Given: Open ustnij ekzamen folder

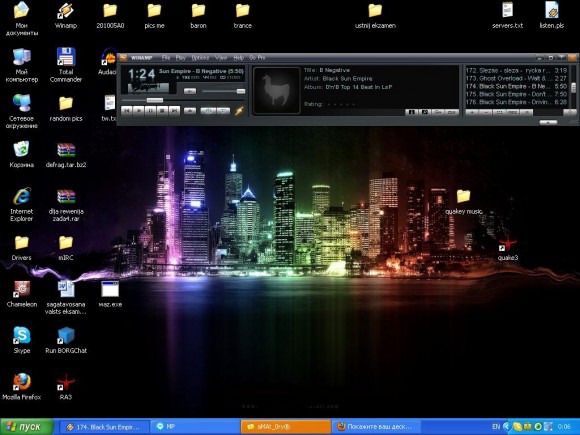Looking at the screenshot, I should [375, 16].
